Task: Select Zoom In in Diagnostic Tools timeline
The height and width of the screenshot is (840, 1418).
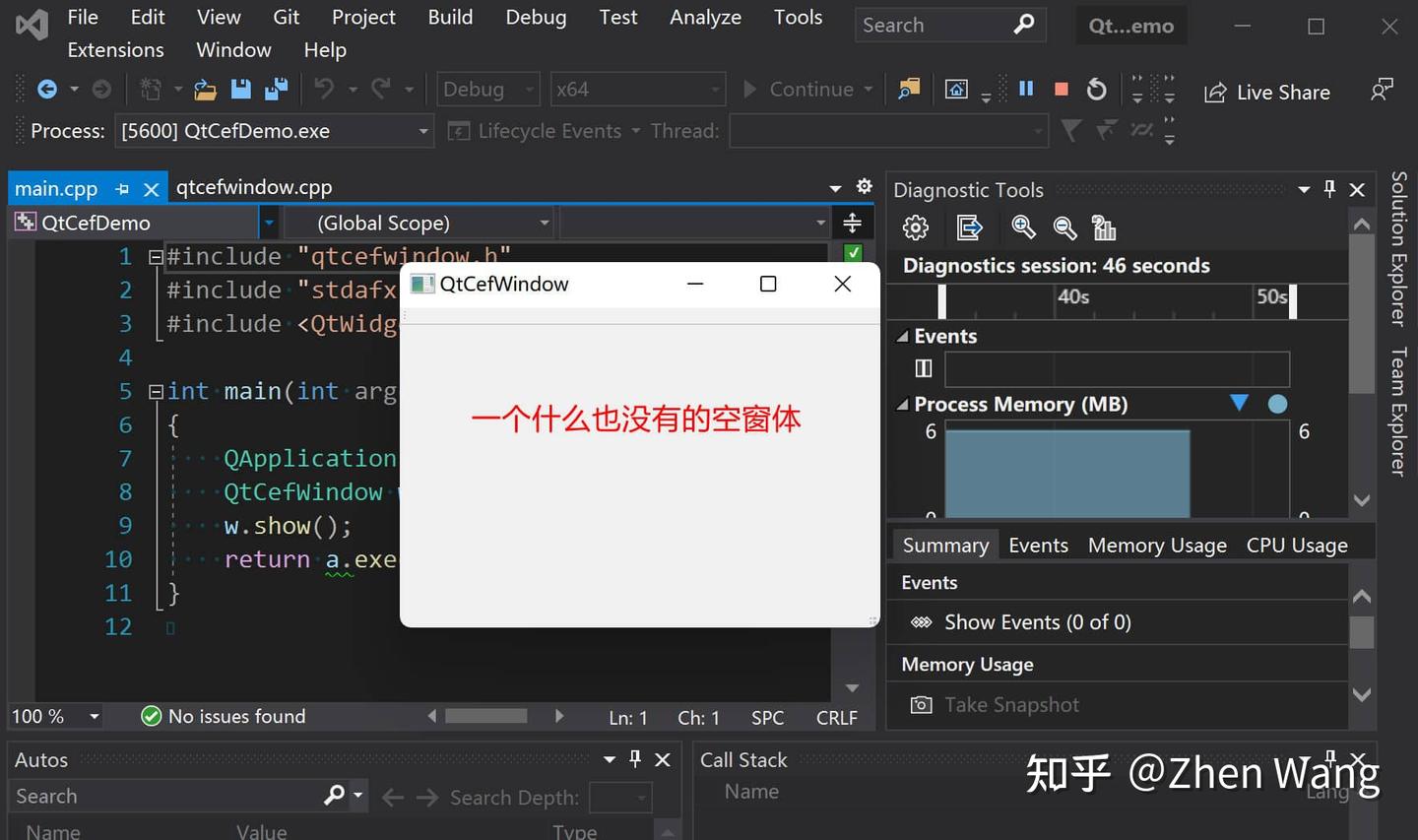Action: tap(1023, 227)
